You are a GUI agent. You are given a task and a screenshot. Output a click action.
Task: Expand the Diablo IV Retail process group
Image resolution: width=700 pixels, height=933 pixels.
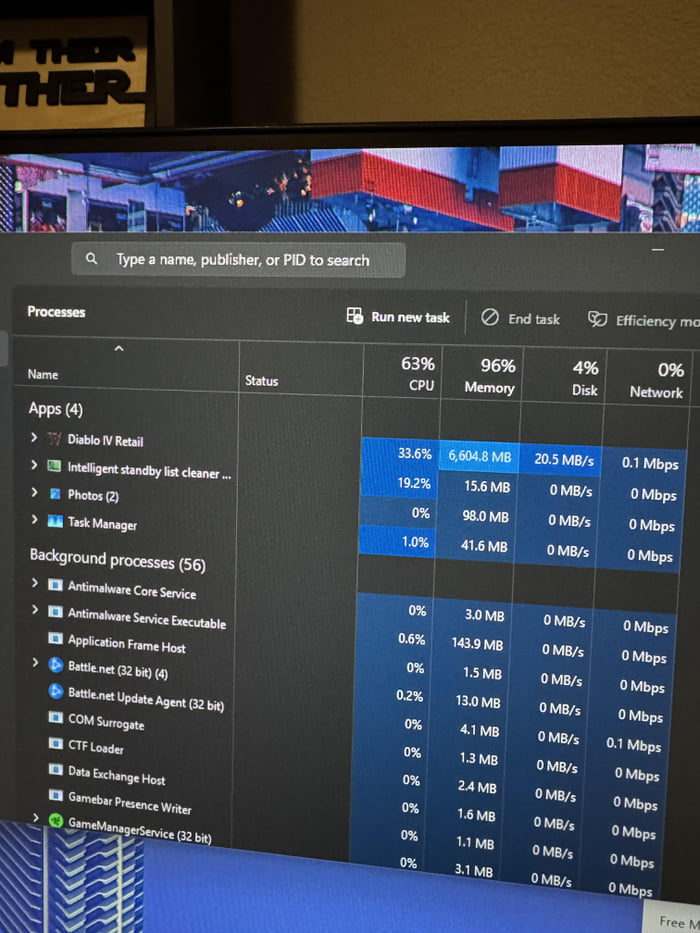(x=34, y=438)
